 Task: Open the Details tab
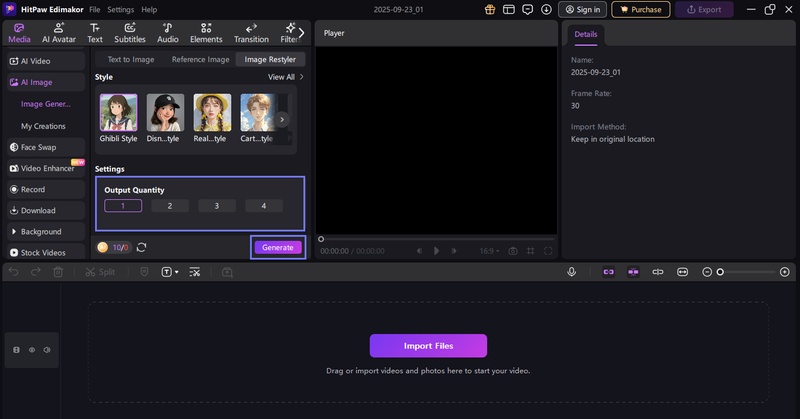(x=586, y=35)
